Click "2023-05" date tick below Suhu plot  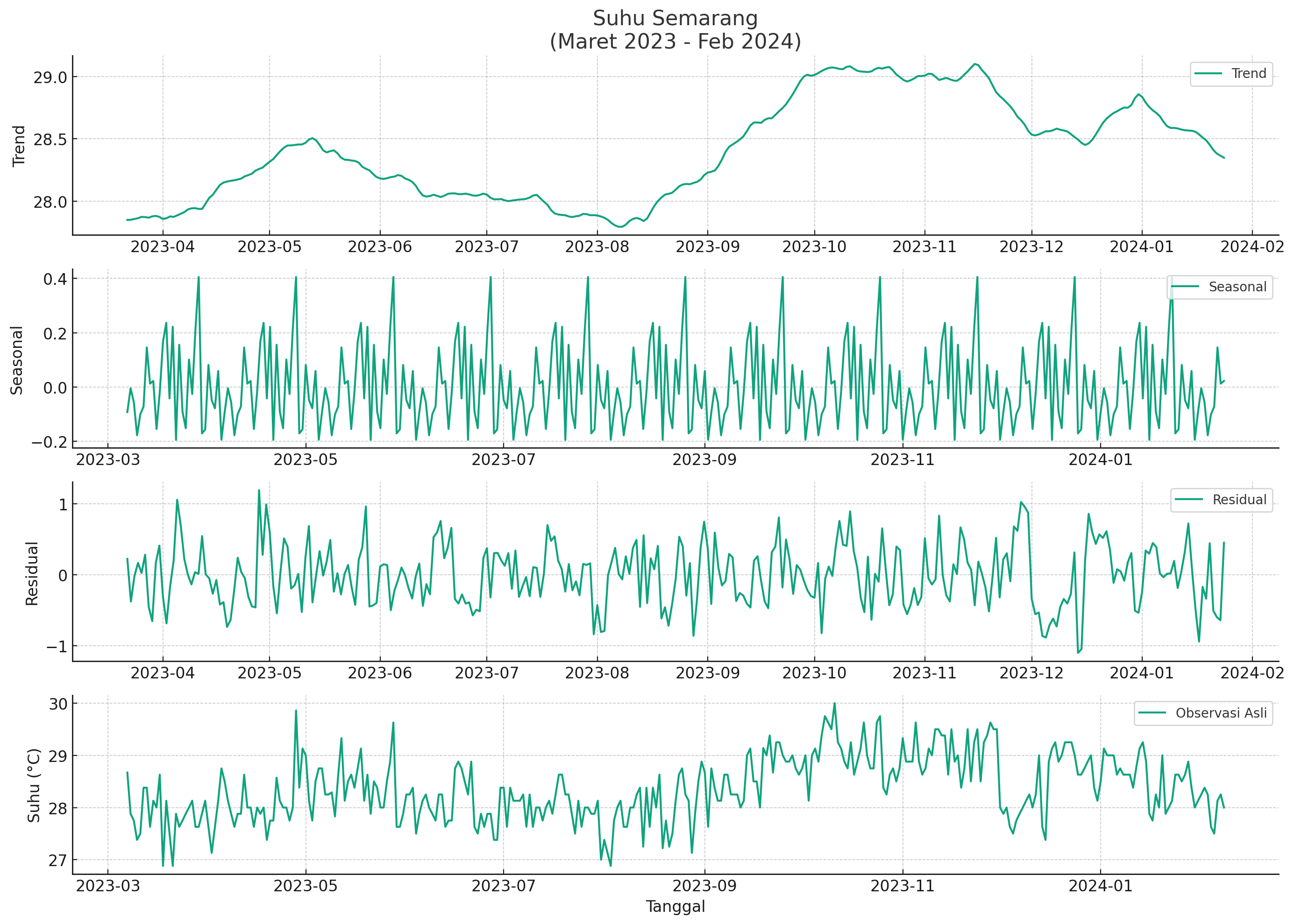(305, 887)
